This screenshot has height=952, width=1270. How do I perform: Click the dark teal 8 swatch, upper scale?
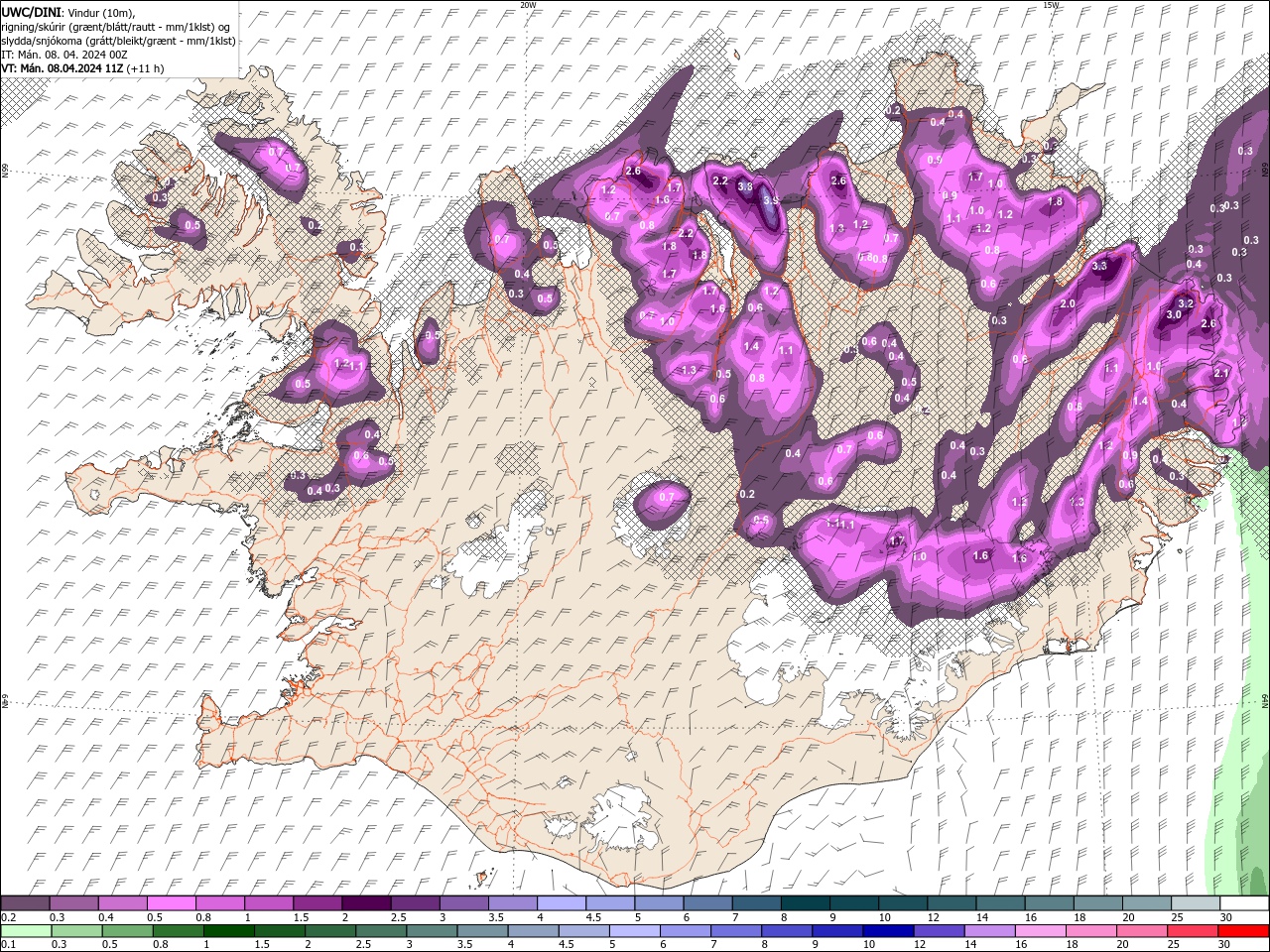click(806, 903)
